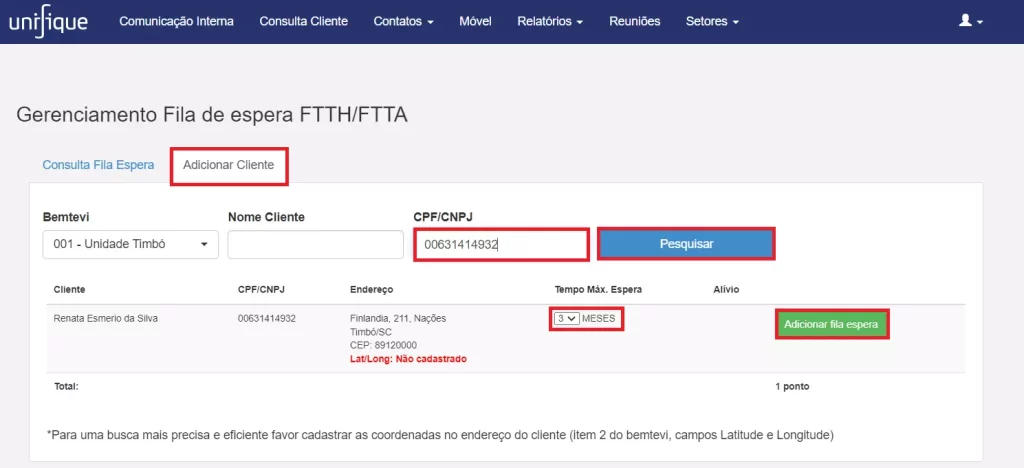This screenshot has height=468, width=1024.
Task: Switch to Consulta Fila Espera tab
Action: point(98,165)
